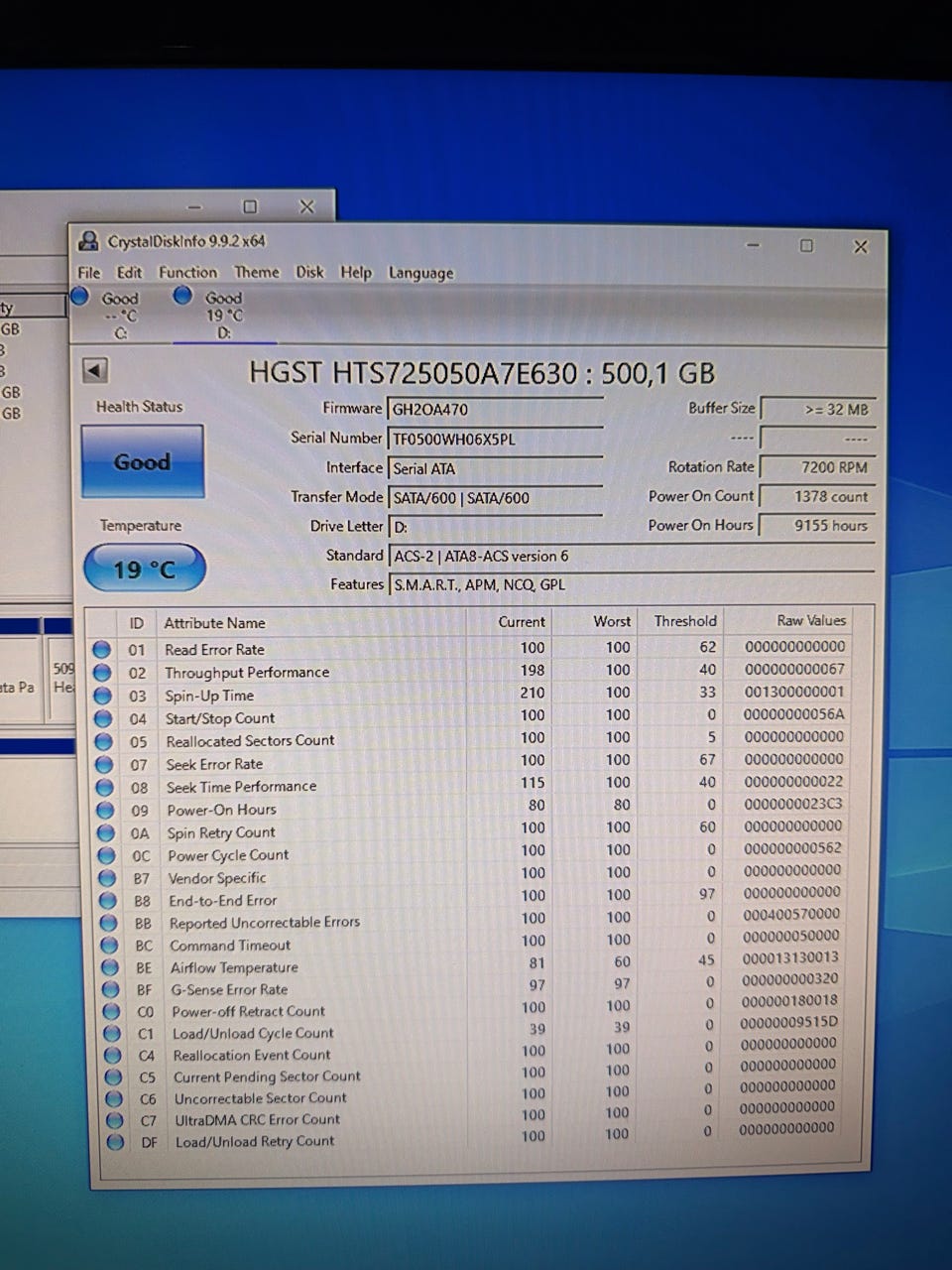Click the Good health status button
This screenshot has height=1270, width=952.
tap(143, 461)
